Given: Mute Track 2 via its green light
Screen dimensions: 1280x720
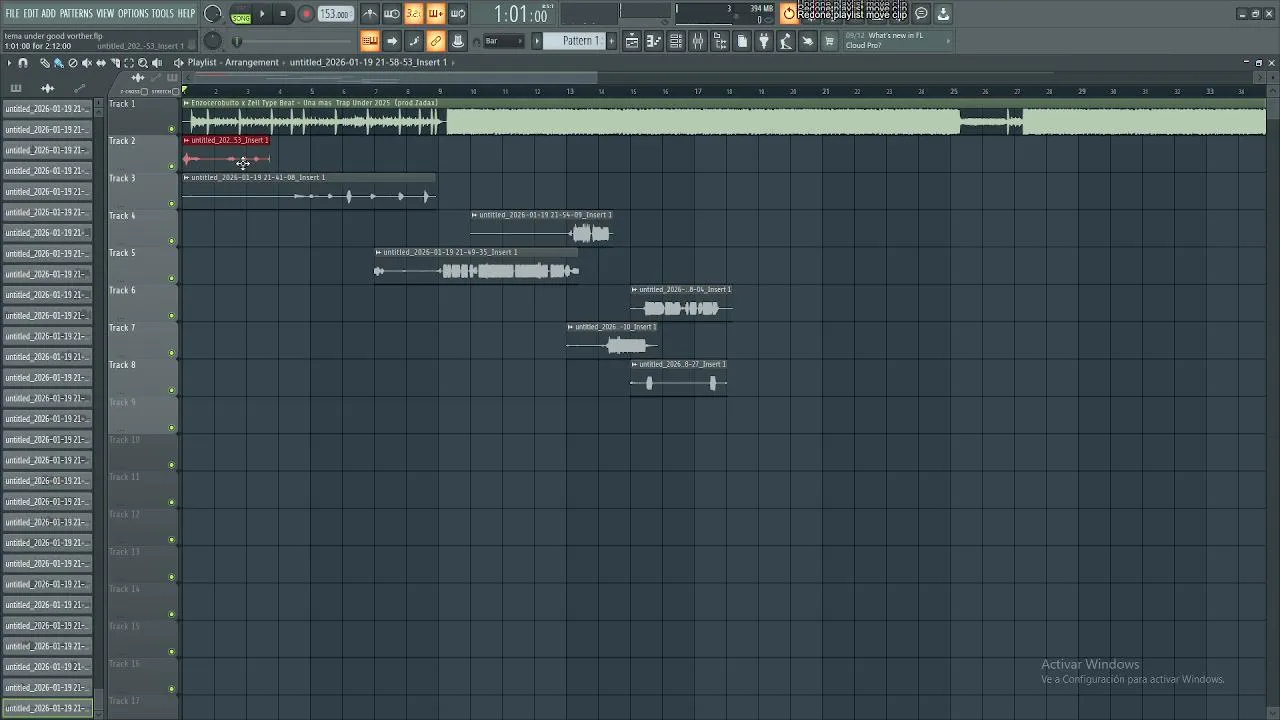Looking at the screenshot, I should tap(172, 166).
